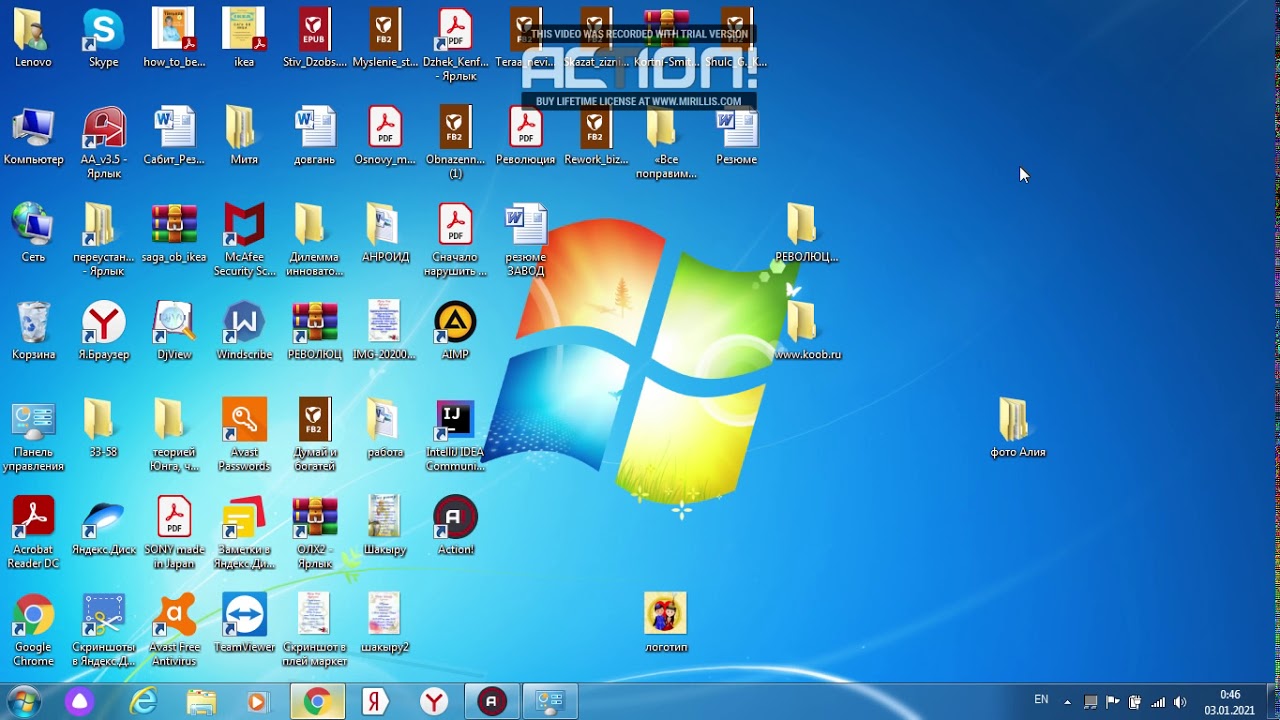The width and height of the screenshot is (1280, 720).
Task: Open the how_to_be PDF thumbnail
Action: pyautogui.click(x=174, y=37)
